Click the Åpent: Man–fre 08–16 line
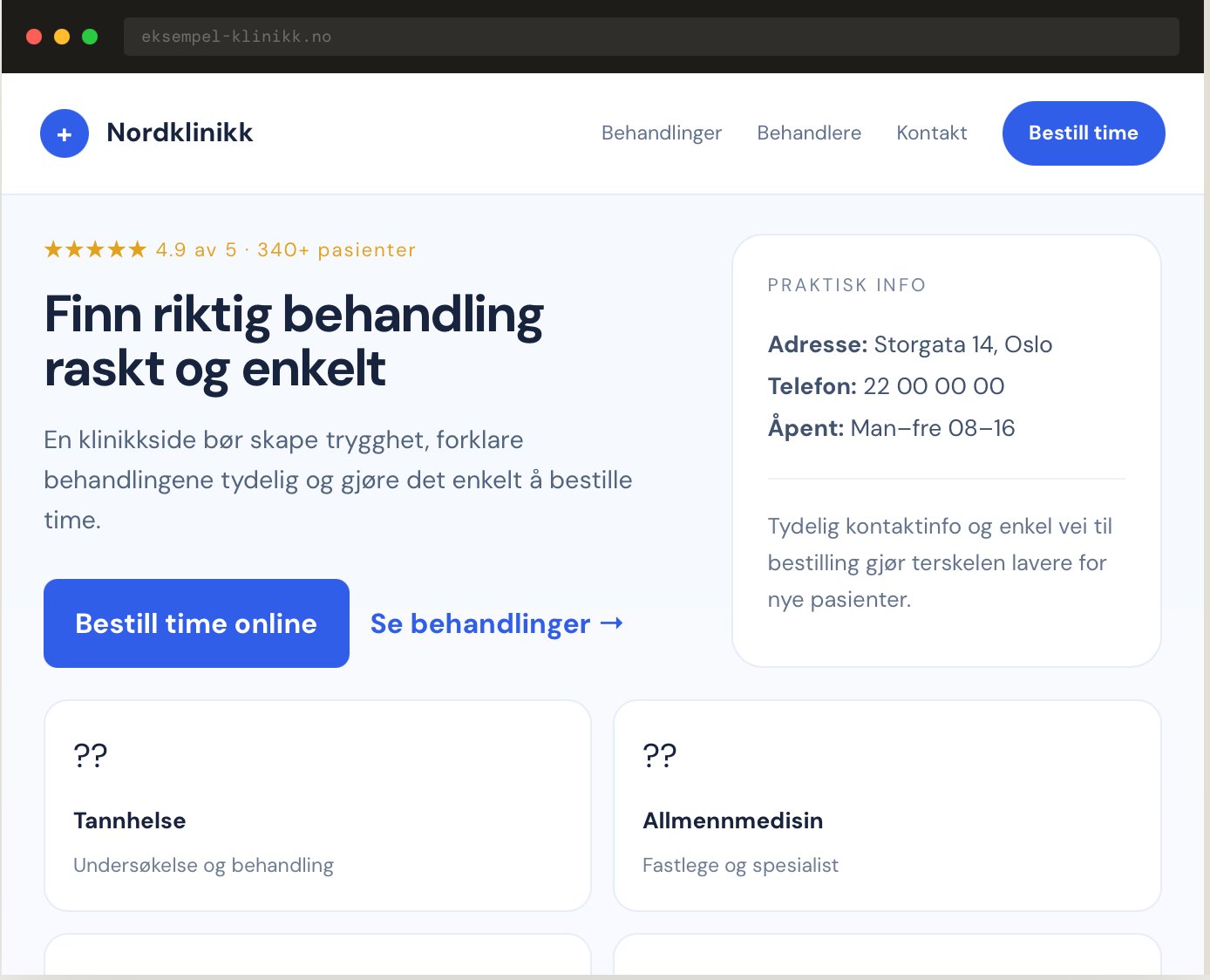 pyautogui.click(x=892, y=427)
